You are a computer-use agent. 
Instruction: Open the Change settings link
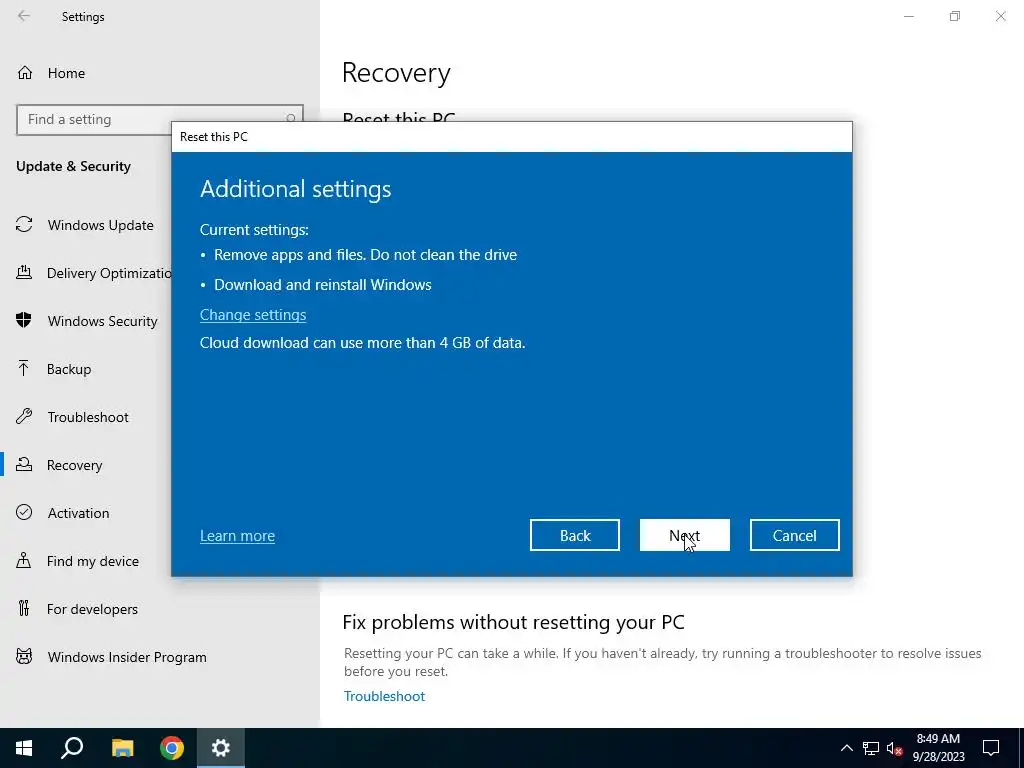click(253, 315)
